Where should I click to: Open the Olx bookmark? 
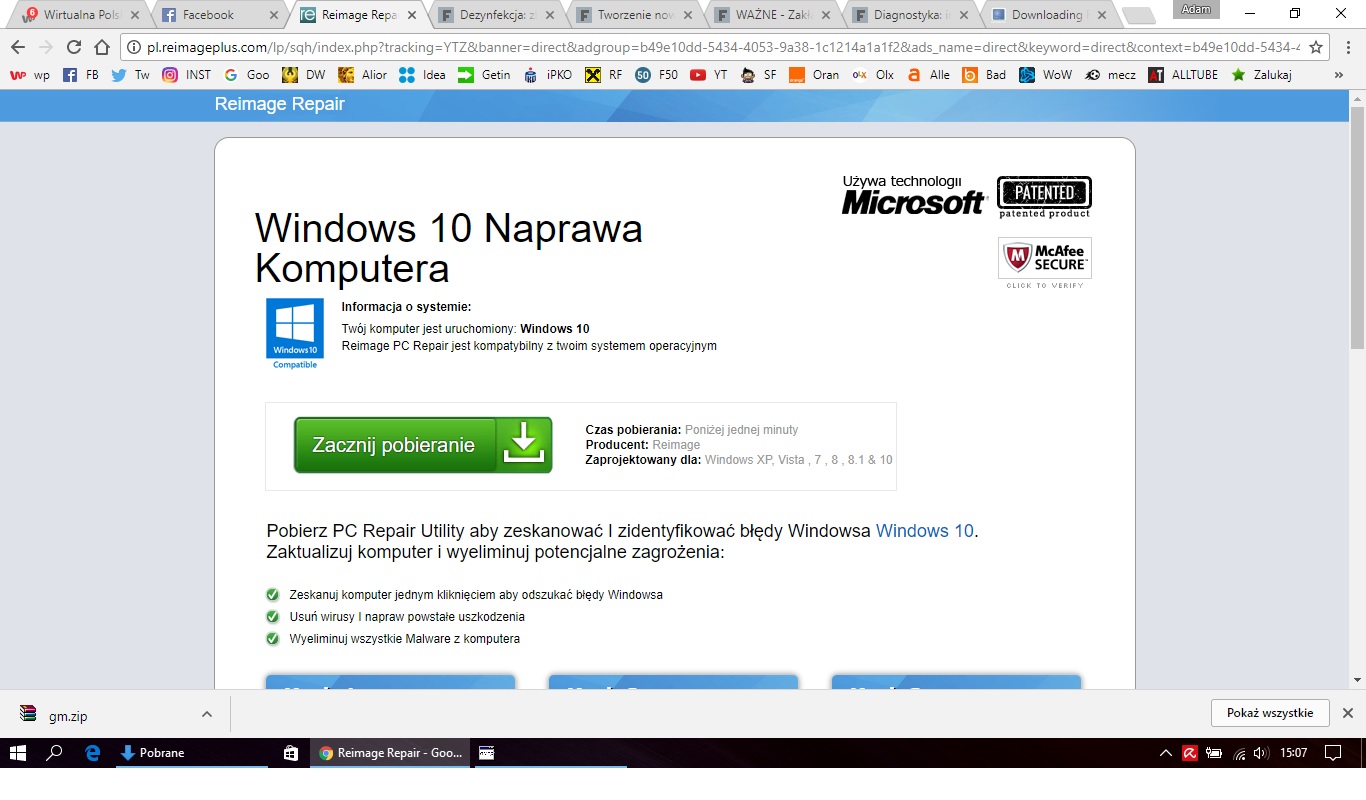(x=873, y=75)
